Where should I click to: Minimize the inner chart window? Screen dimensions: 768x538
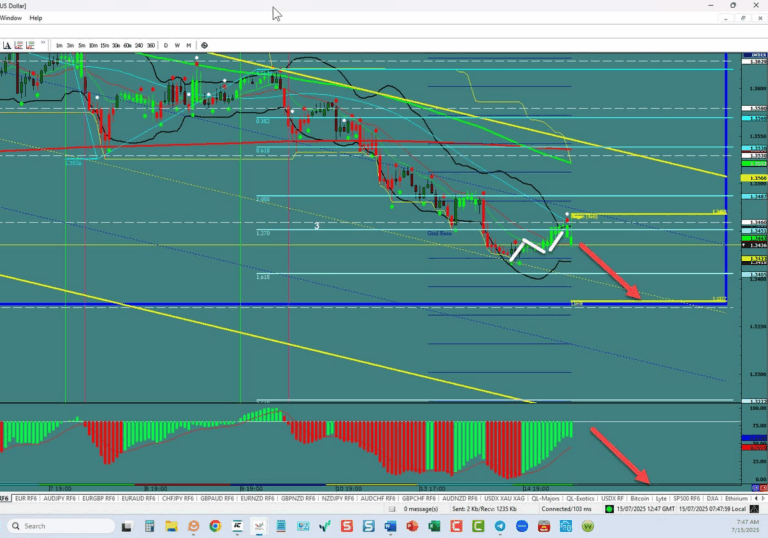725,18
